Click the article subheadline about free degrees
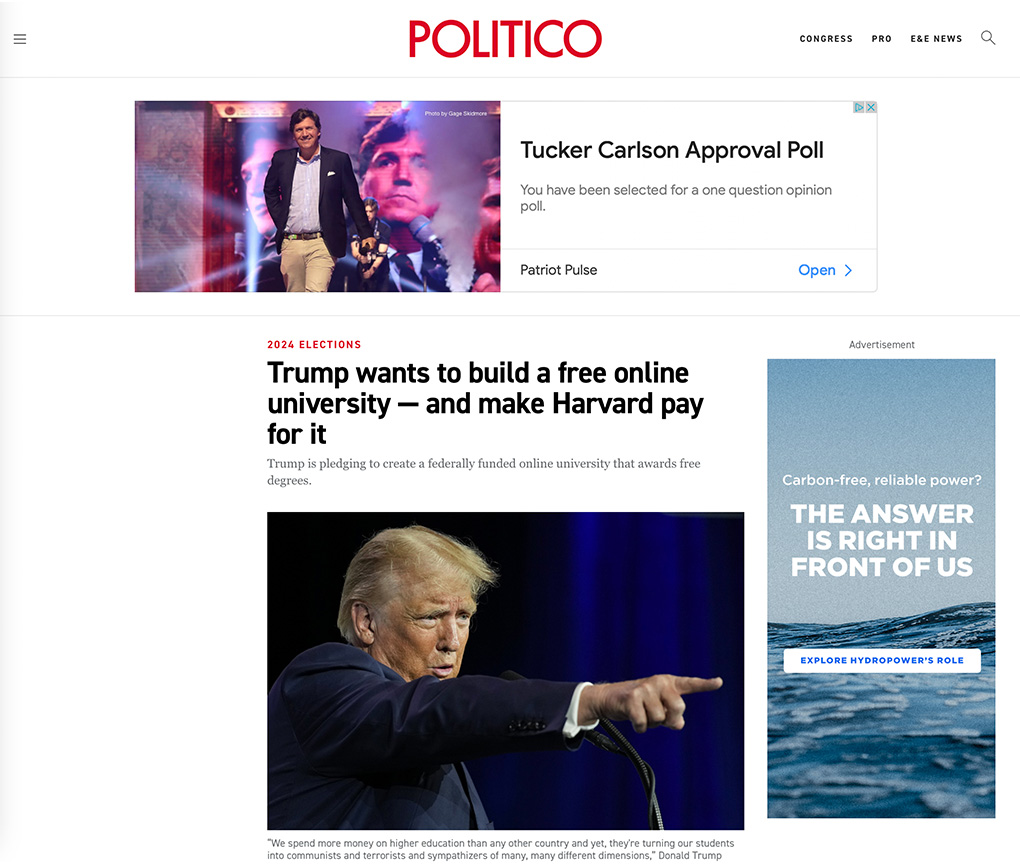Viewport: 1020px width, 865px height. click(x=484, y=472)
